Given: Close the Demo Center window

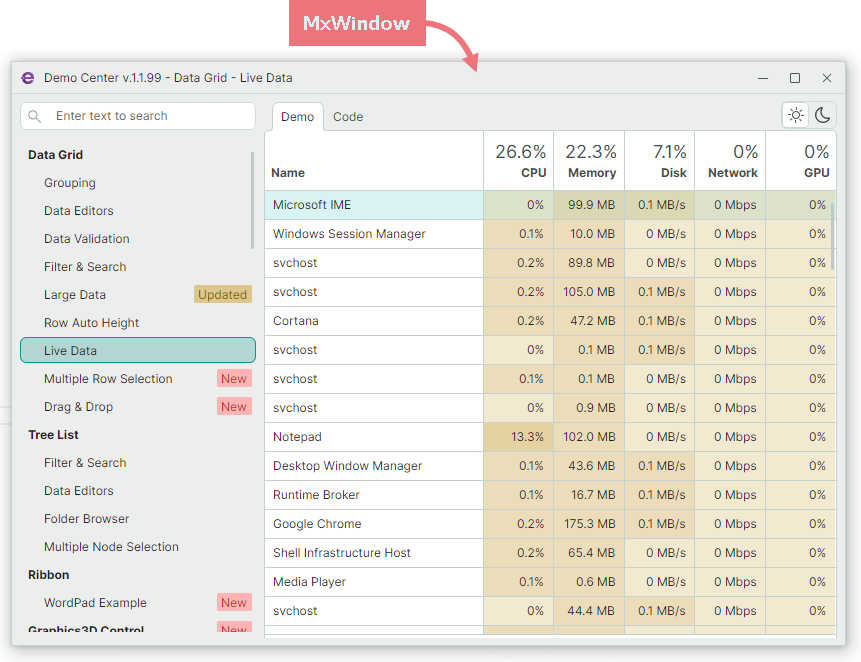Looking at the screenshot, I should pos(826,78).
